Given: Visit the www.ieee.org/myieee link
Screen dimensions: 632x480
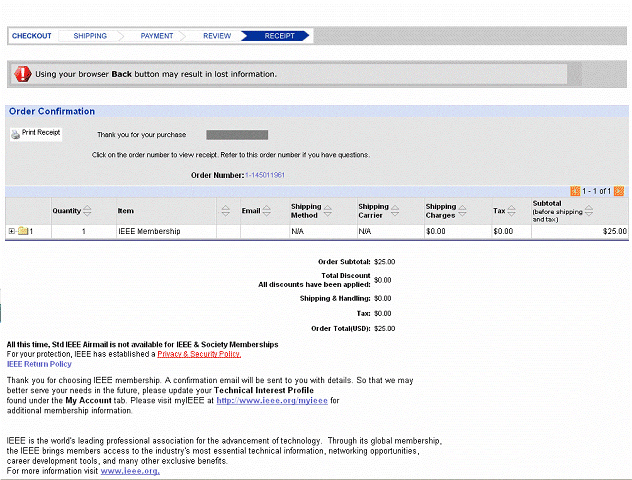Looking at the screenshot, I should tap(272, 401).
